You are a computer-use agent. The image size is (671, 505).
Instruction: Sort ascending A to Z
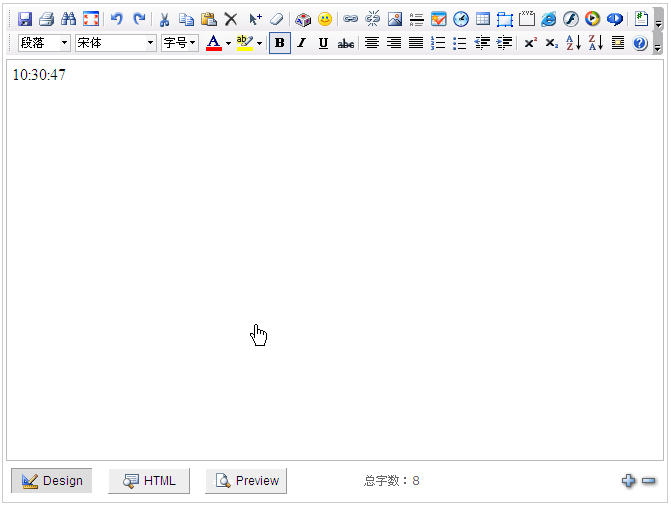coord(573,43)
